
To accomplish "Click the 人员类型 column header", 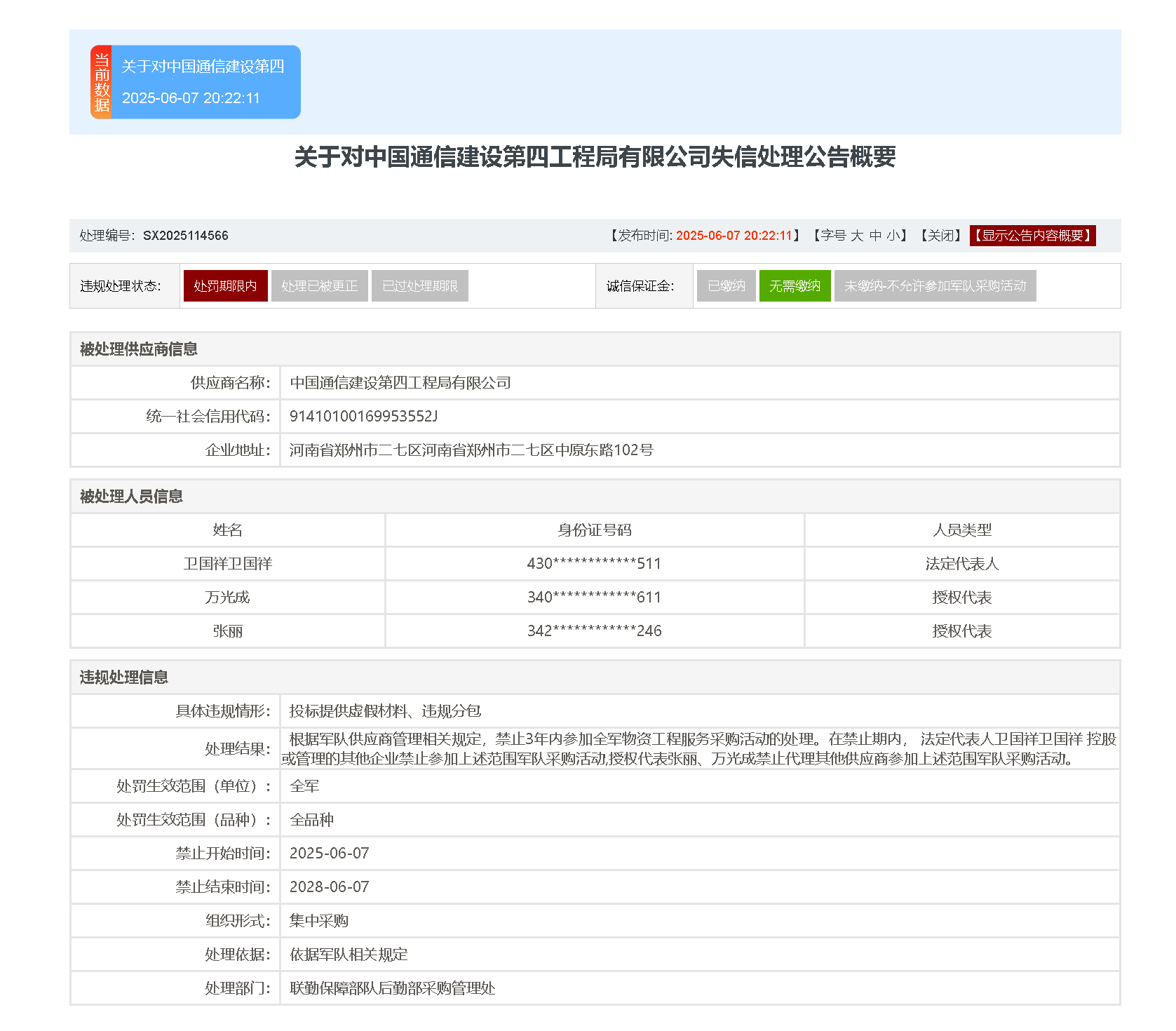I will pos(962,530).
